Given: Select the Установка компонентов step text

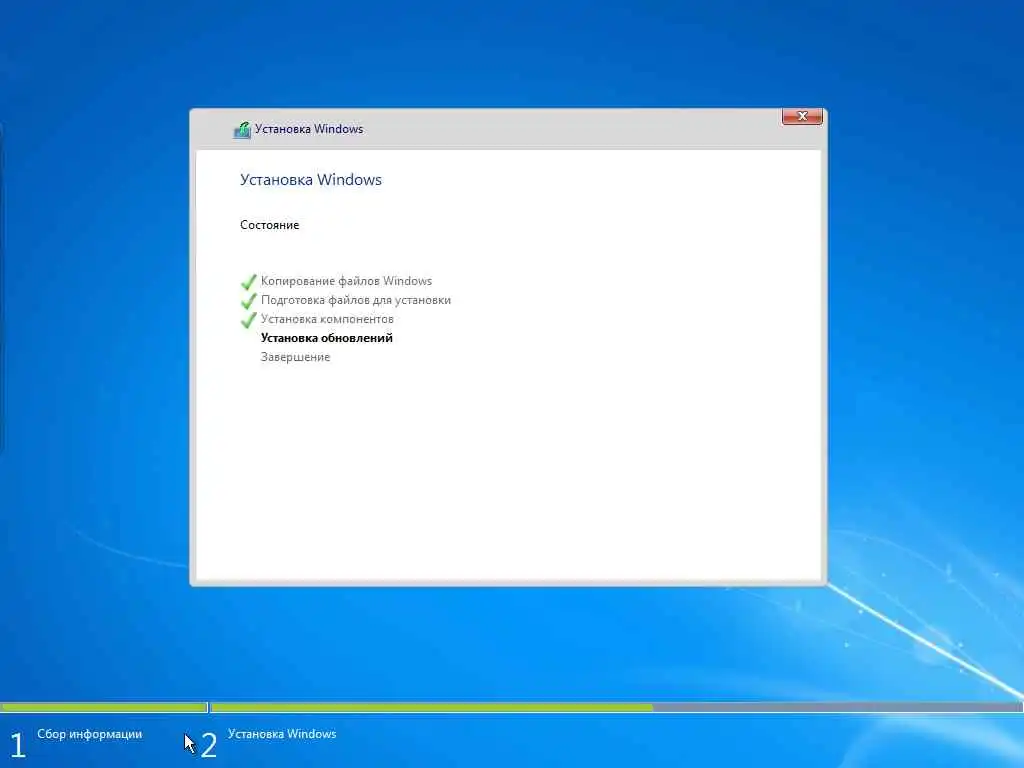Looking at the screenshot, I should (327, 319).
